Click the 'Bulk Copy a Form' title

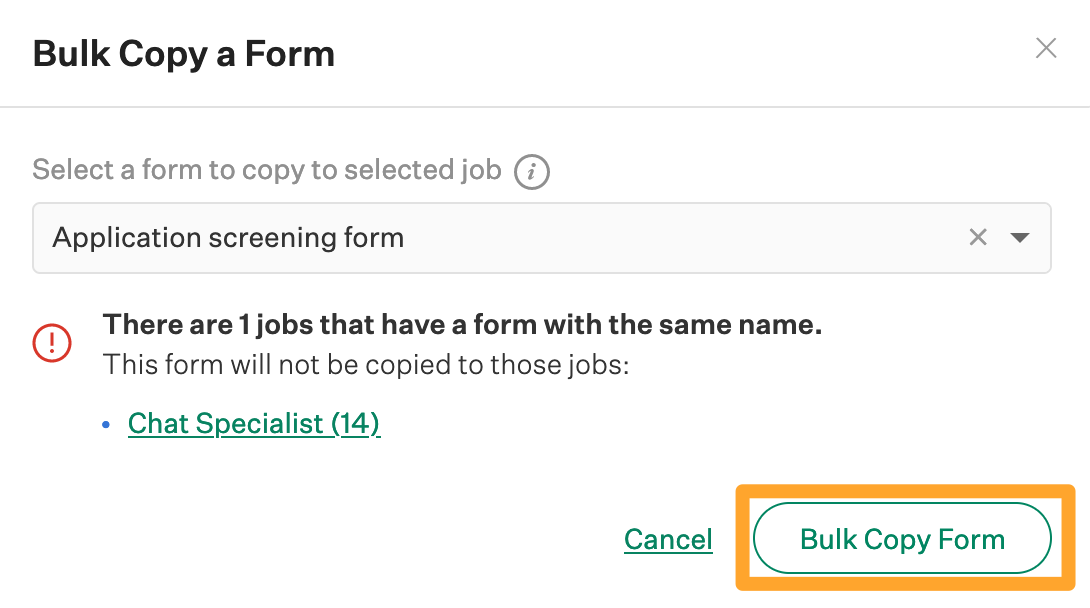pyautogui.click(x=184, y=53)
